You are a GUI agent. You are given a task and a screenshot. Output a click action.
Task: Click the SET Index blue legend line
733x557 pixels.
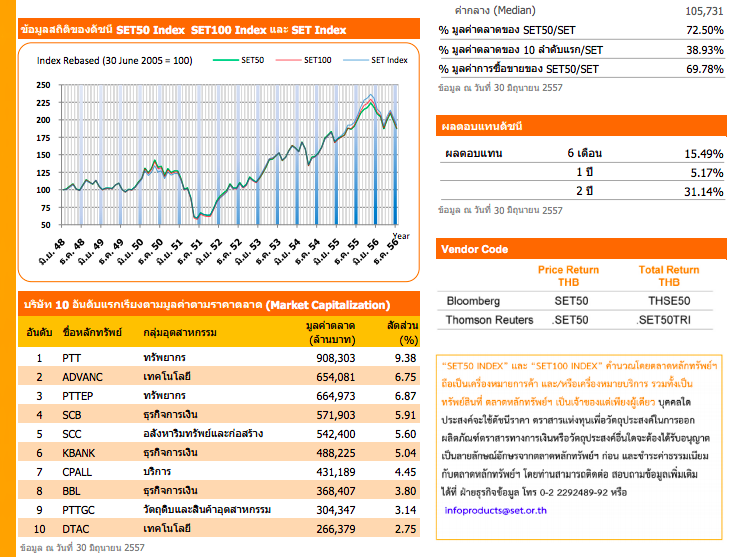(356, 60)
